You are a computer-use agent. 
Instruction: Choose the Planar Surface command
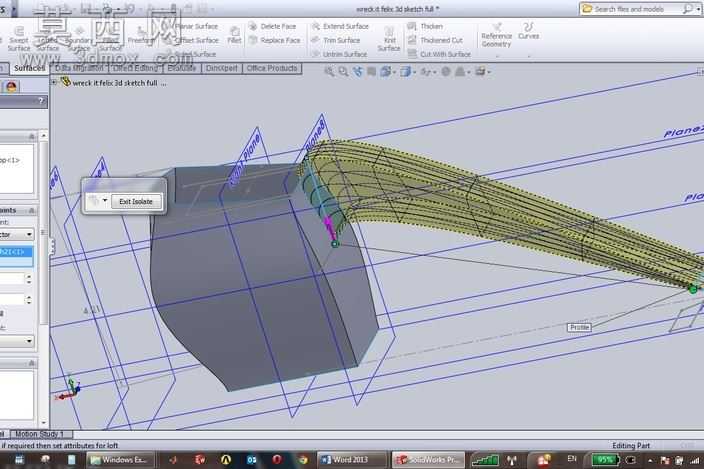(192, 26)
